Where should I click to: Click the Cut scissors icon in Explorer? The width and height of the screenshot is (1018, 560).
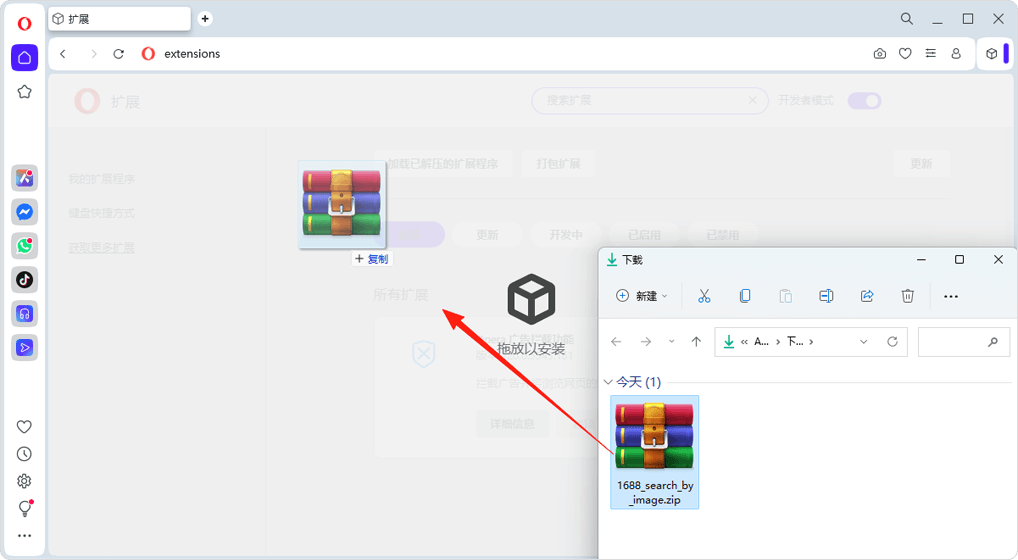point(704,296)
